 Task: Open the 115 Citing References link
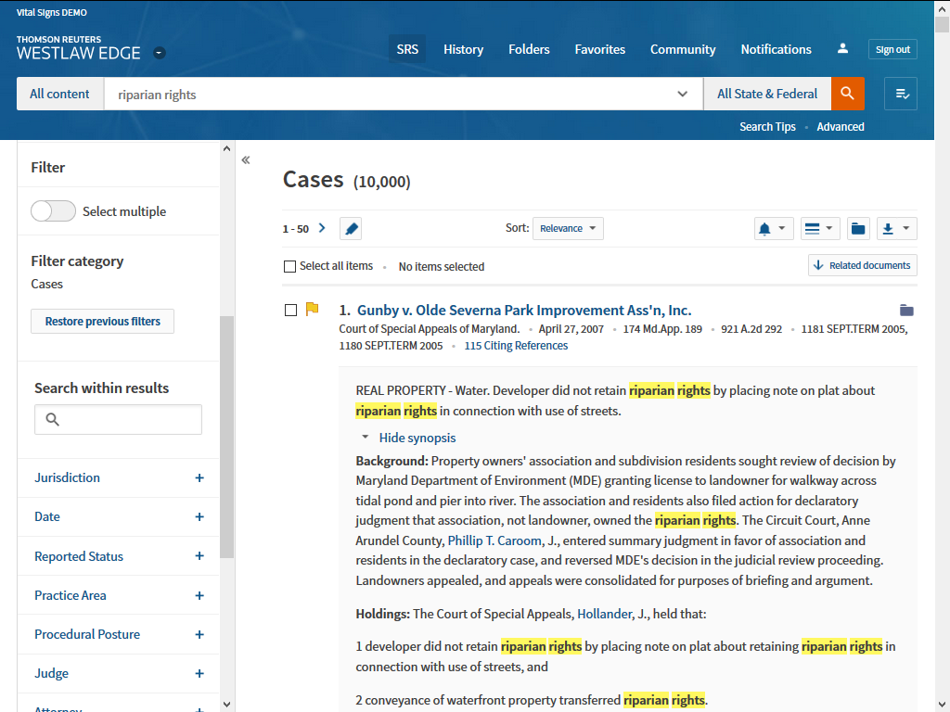pos(516,346)
